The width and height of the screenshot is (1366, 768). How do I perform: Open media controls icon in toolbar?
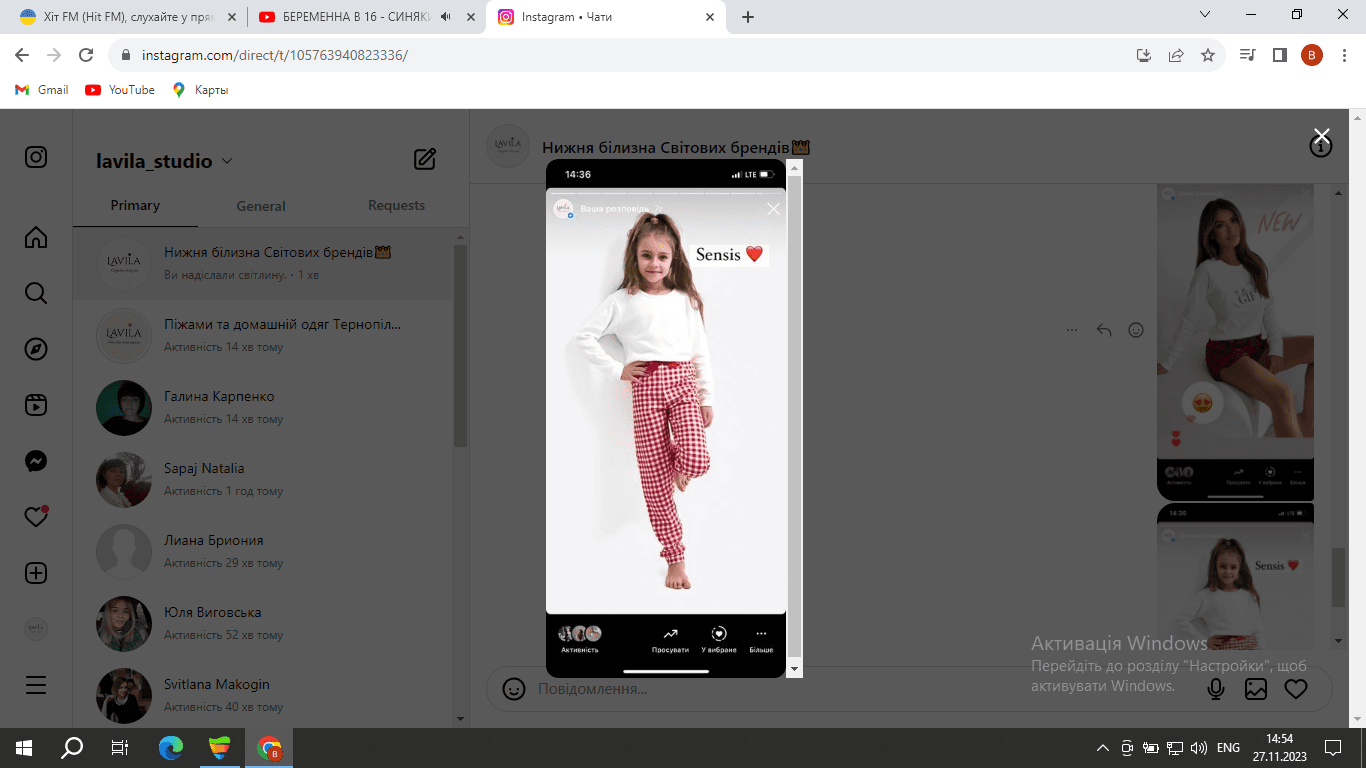1248,55
